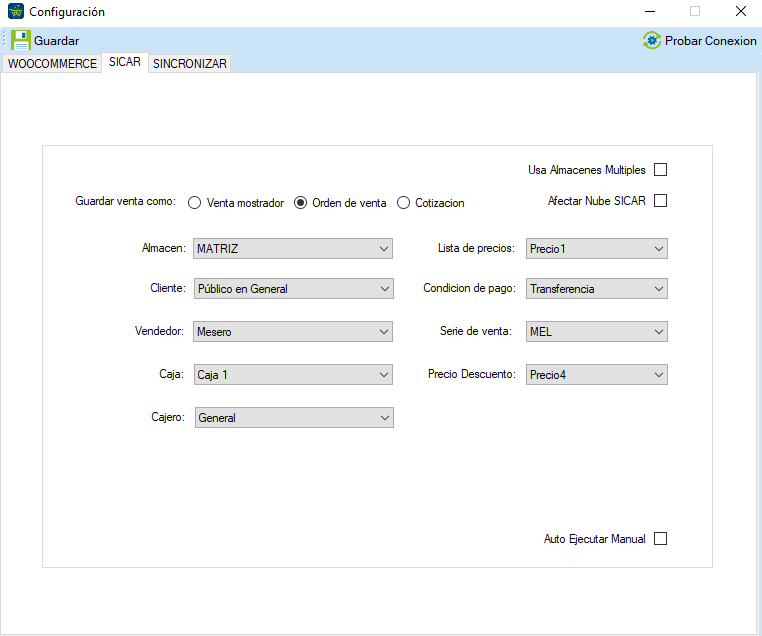762x636 pixels.
Task: Click the Condicion de pago: label
Action: point(469,288)
